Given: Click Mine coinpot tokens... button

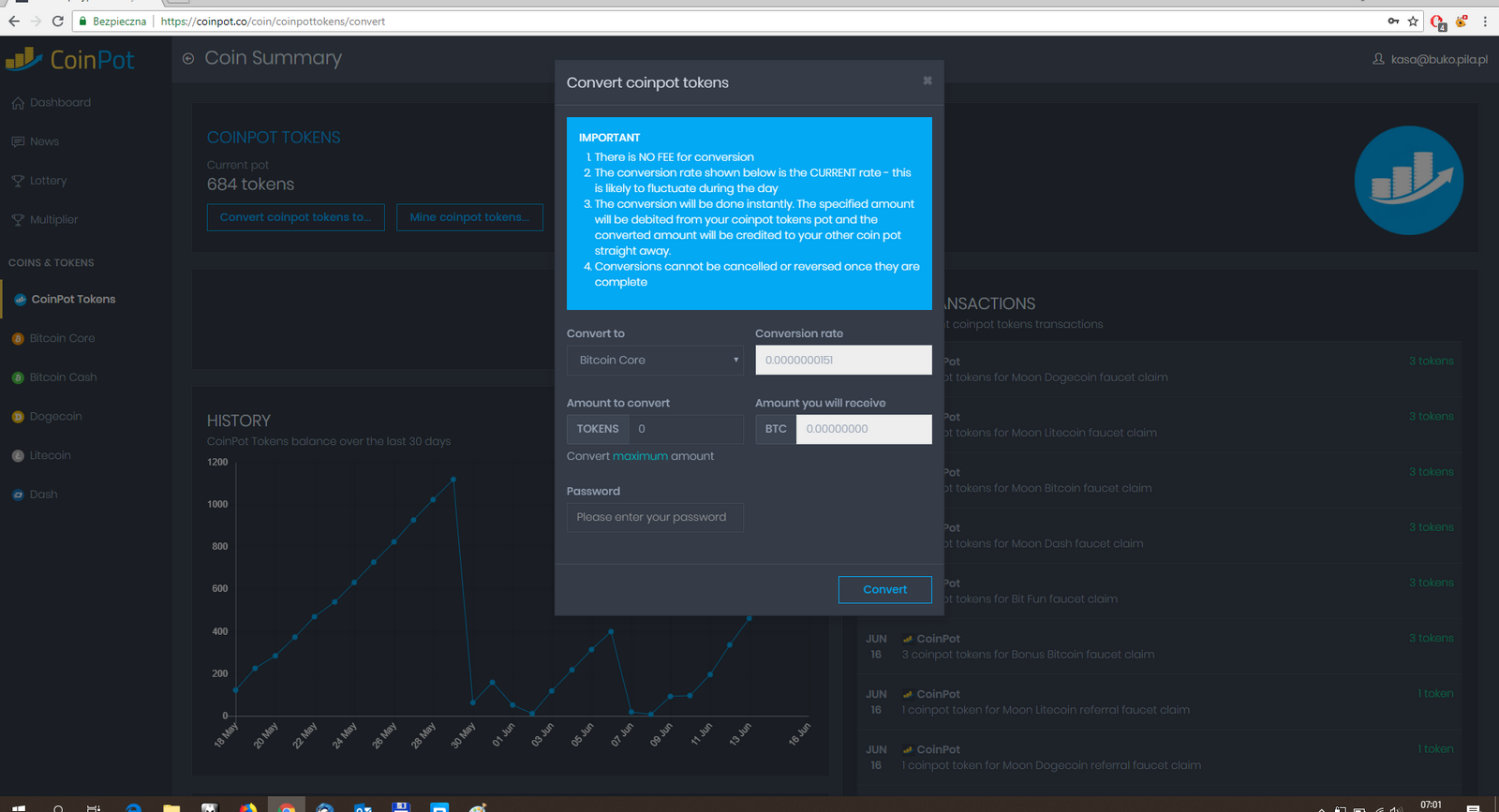Looking at the screenshot, I should click(469, 217).
